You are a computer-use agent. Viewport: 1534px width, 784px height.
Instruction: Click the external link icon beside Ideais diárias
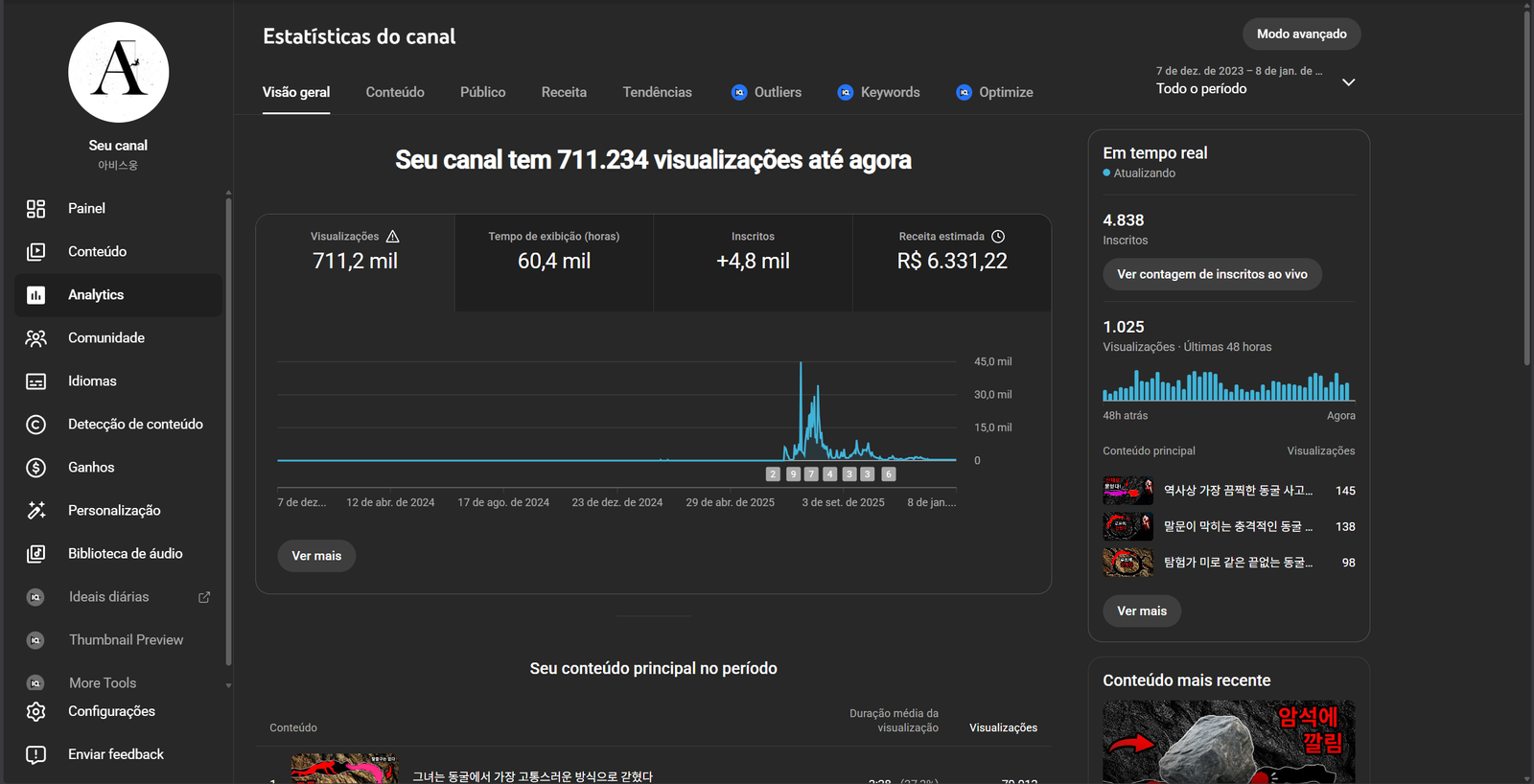(204, 597)
